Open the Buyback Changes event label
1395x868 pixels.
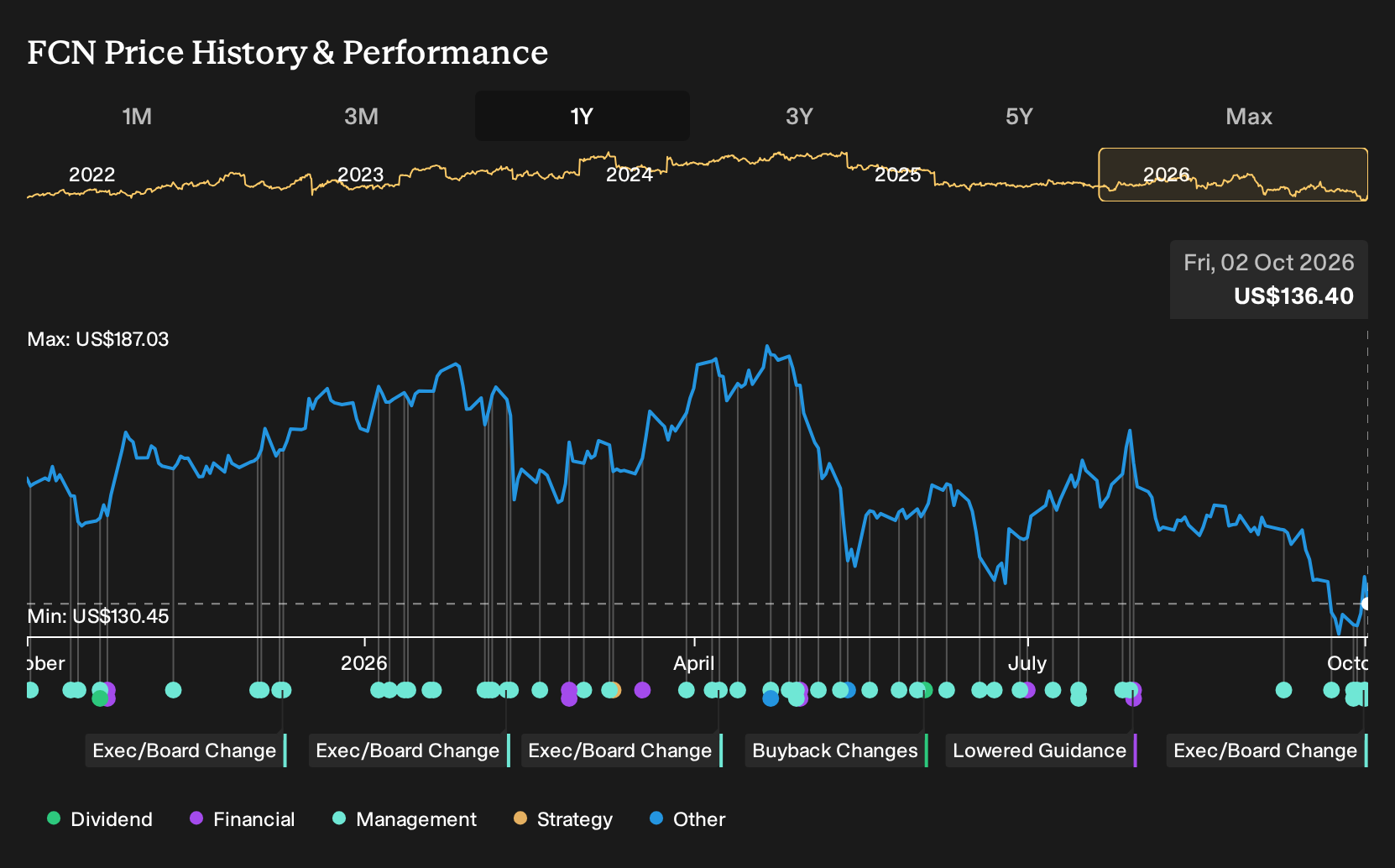(837, 750)
